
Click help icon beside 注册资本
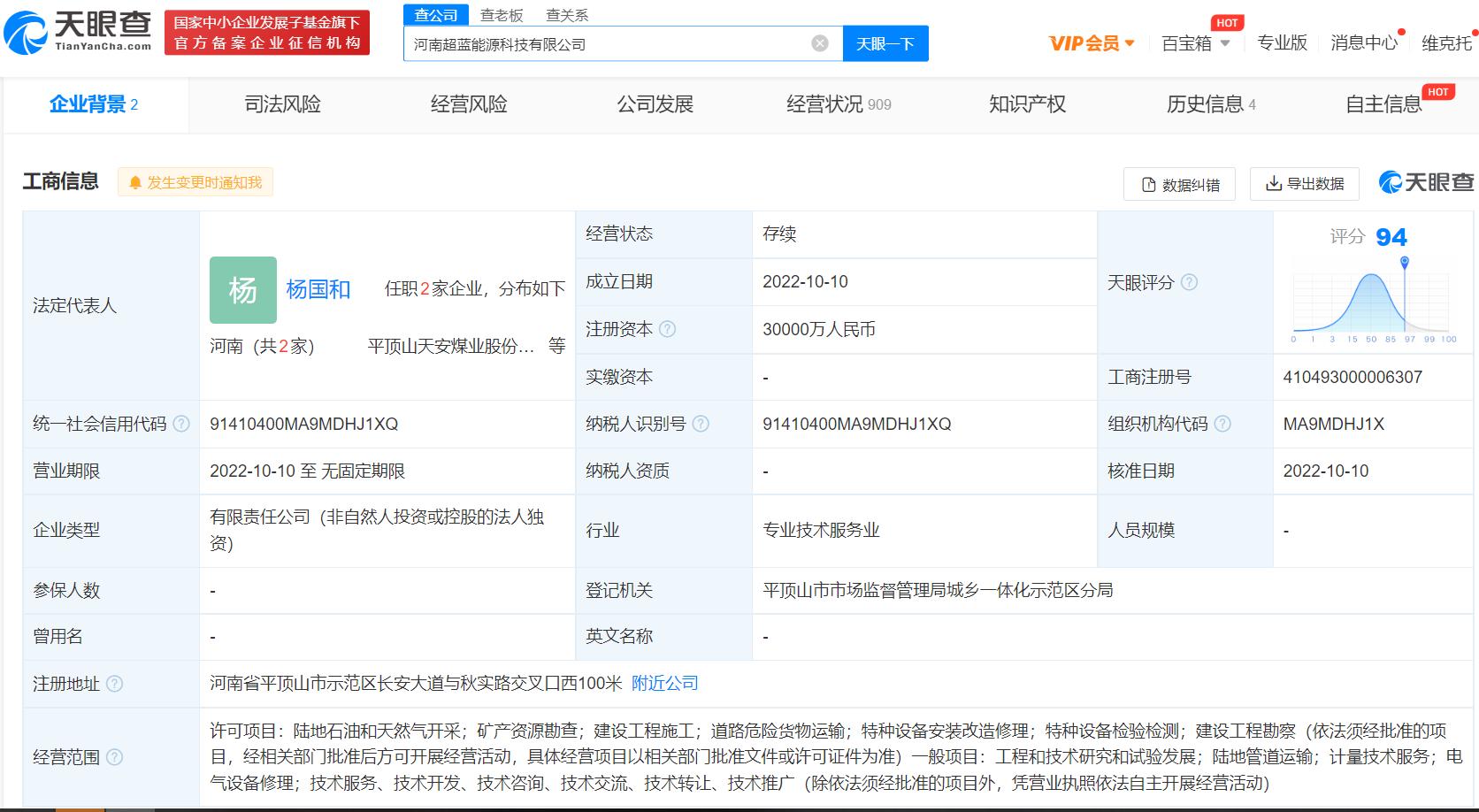[x=668, y=329]
